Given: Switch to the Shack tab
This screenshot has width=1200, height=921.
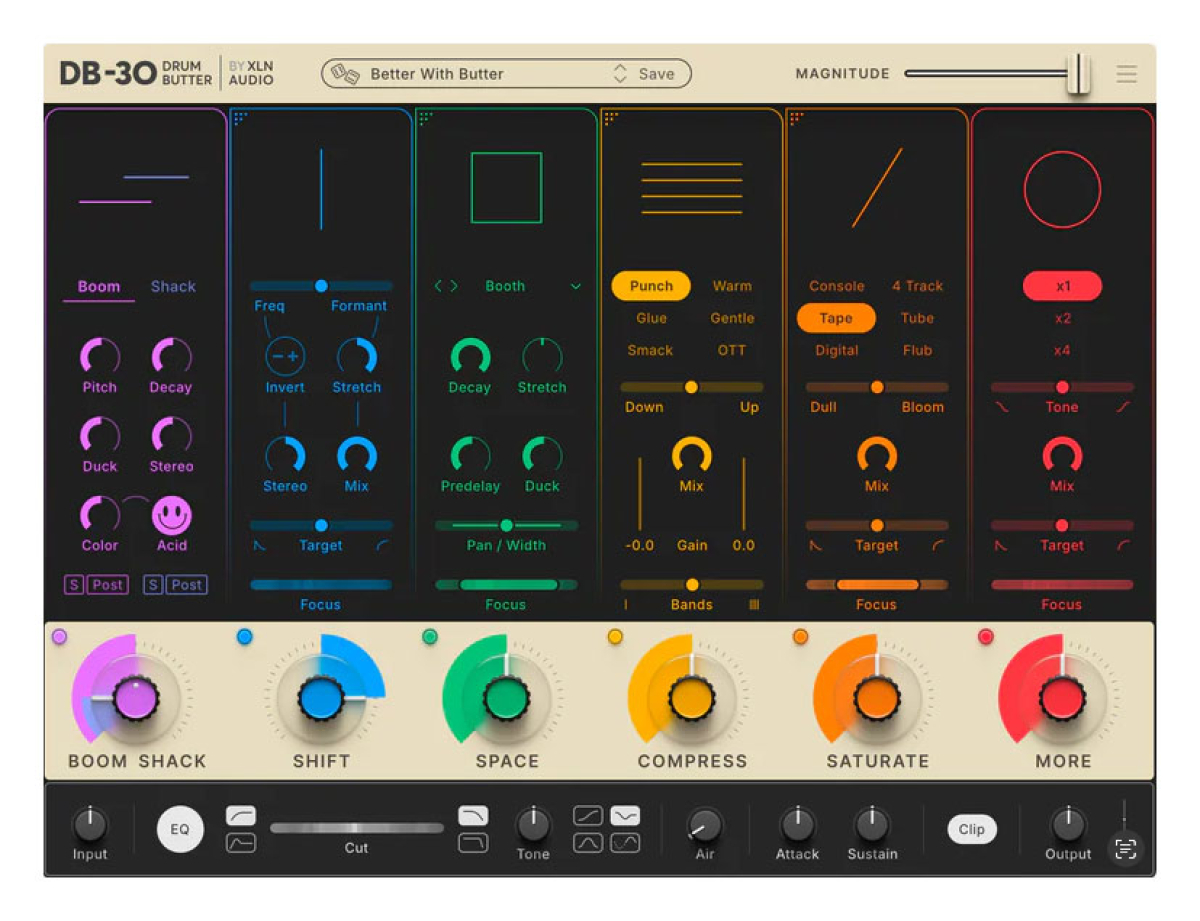Looking at the screenshot, I should [173, 287].
